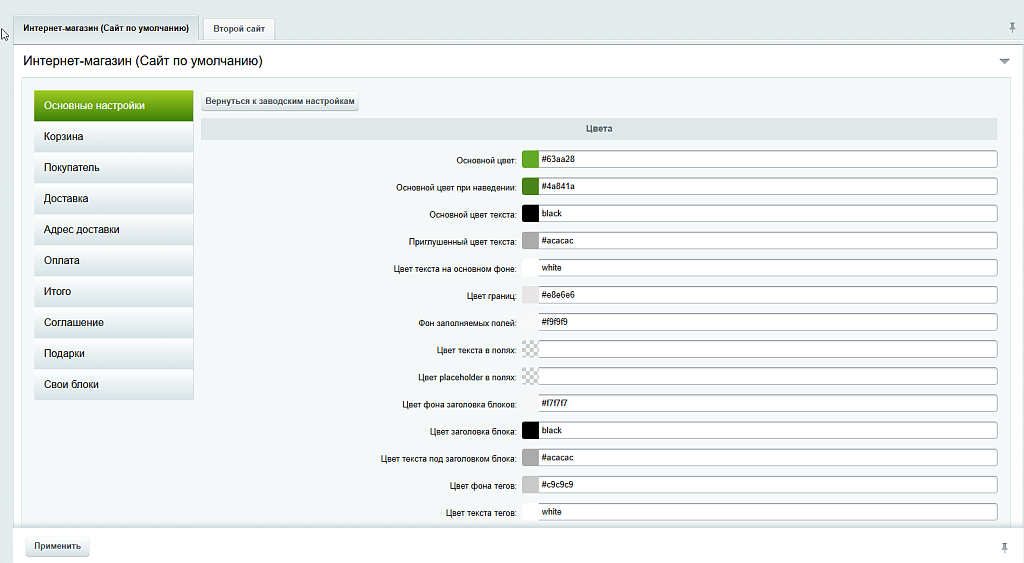This screenshot has height=563, width=1024.
Task: Open the Оплата settings section
Action: tap(114, 261)
